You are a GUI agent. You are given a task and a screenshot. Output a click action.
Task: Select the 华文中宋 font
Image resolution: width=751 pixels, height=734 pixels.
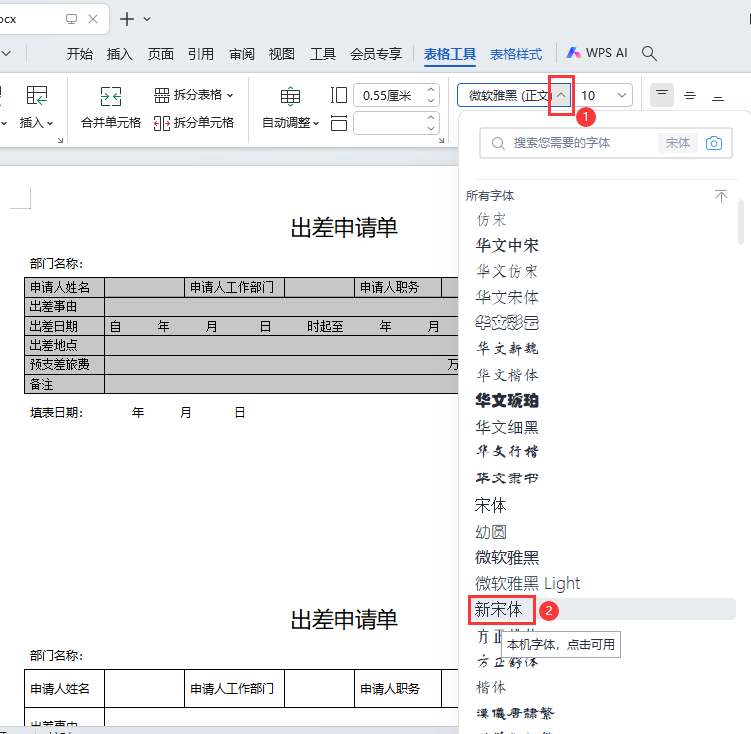(x=507, y=245)
